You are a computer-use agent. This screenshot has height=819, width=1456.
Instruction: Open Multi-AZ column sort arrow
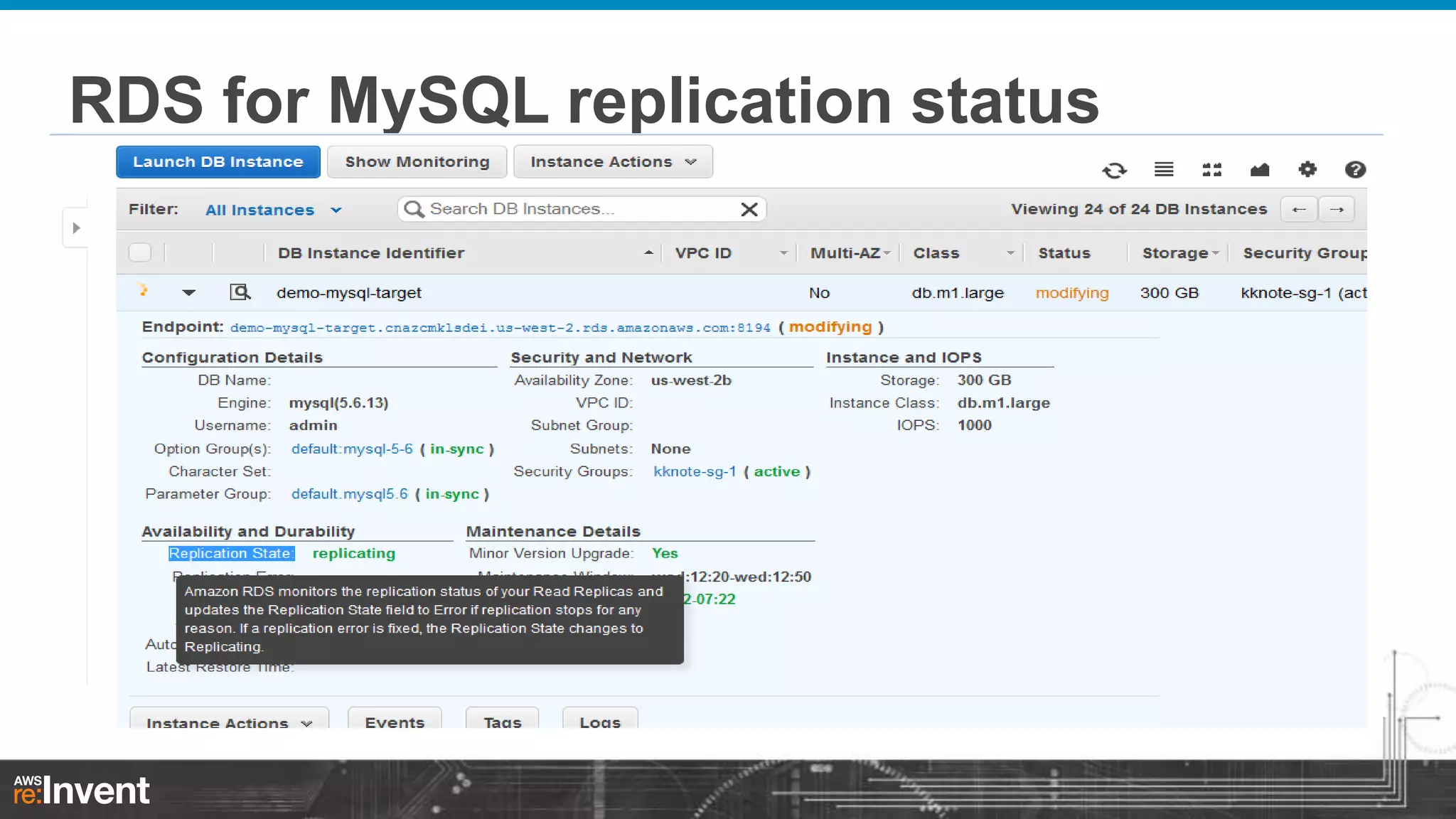click(x=887, y=253)
